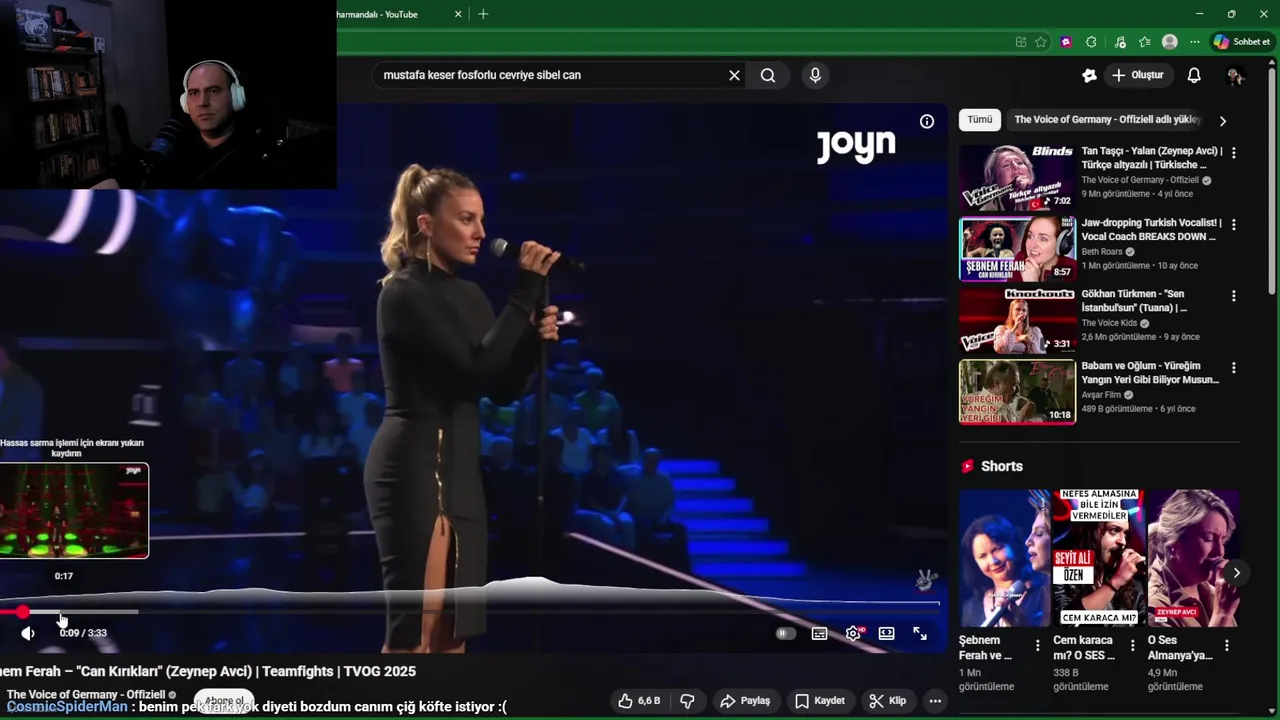The height and width of the screenshot is (720, 1280).
Task: Mute the video volume
Action: (28, 633)
